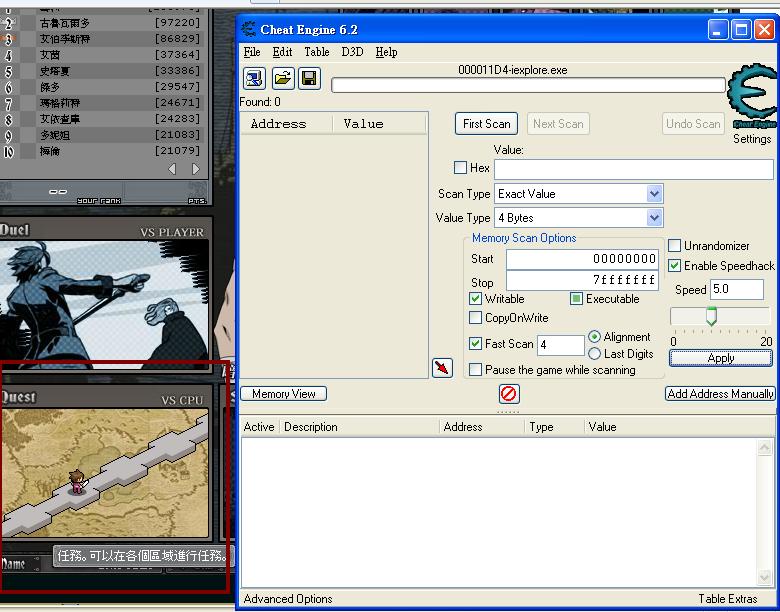Click the Active column header
The width and height of the screenshot is (780, 612).
[259, 427]
